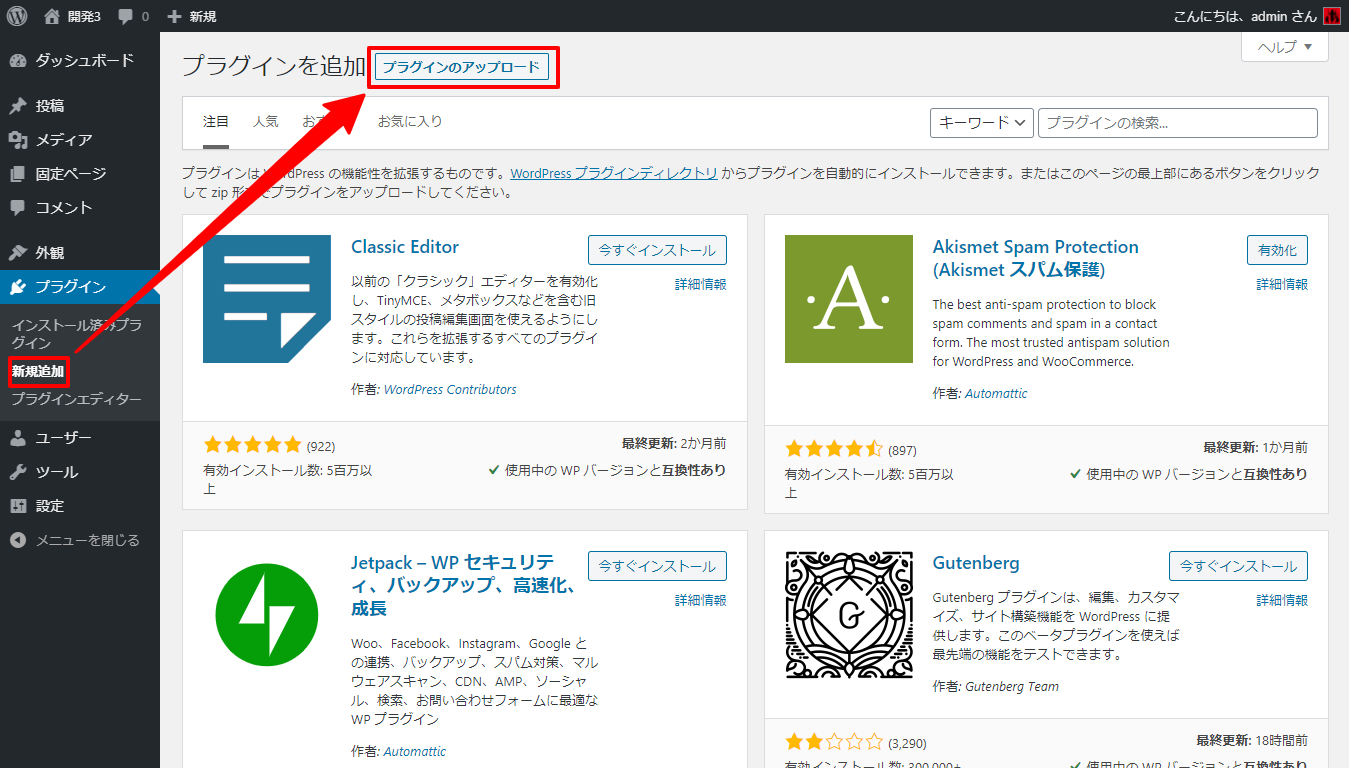
Task: Click the 投稿 pin icon
Action: [18, 106]
